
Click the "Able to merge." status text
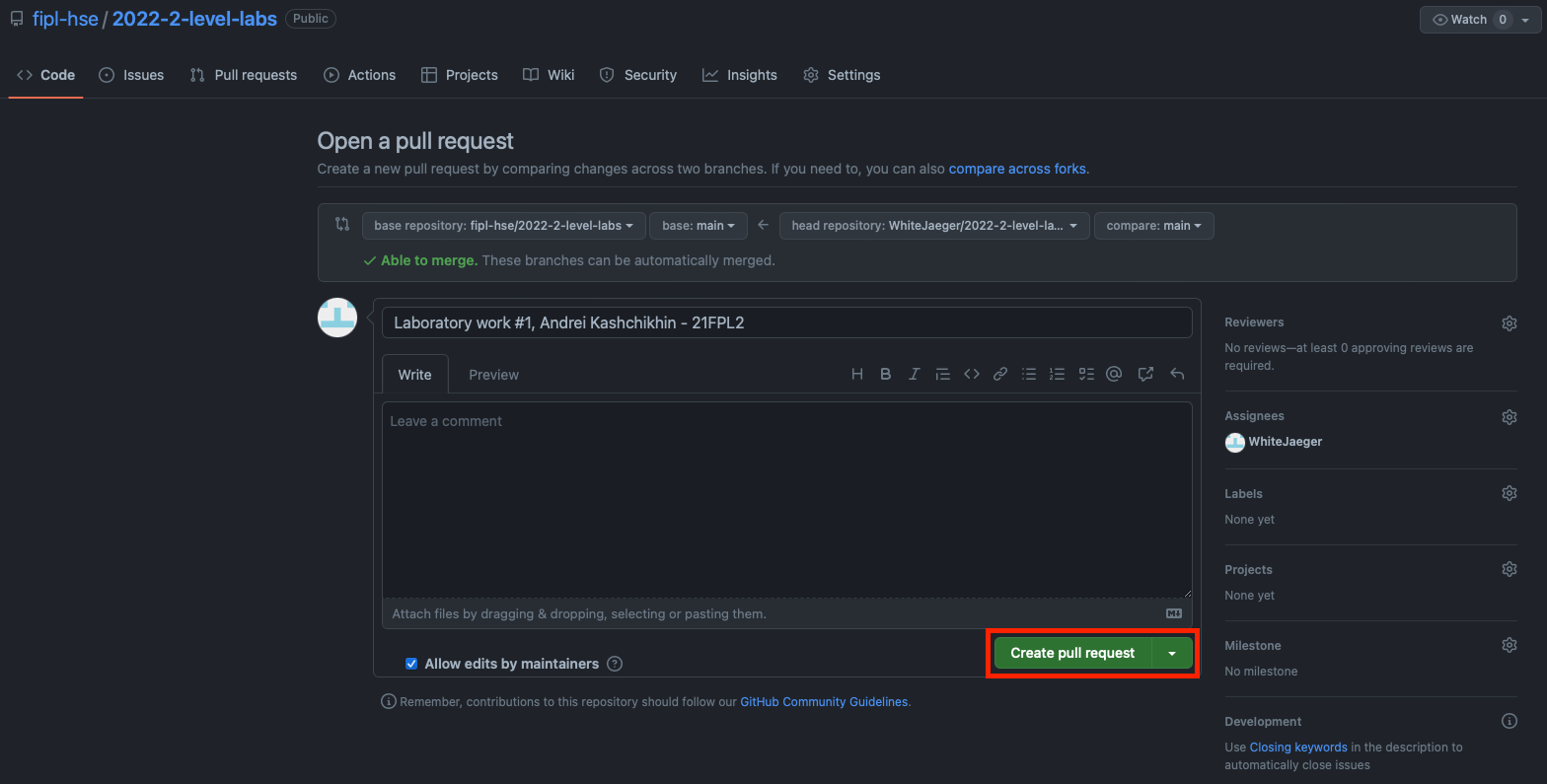[429, 260]
